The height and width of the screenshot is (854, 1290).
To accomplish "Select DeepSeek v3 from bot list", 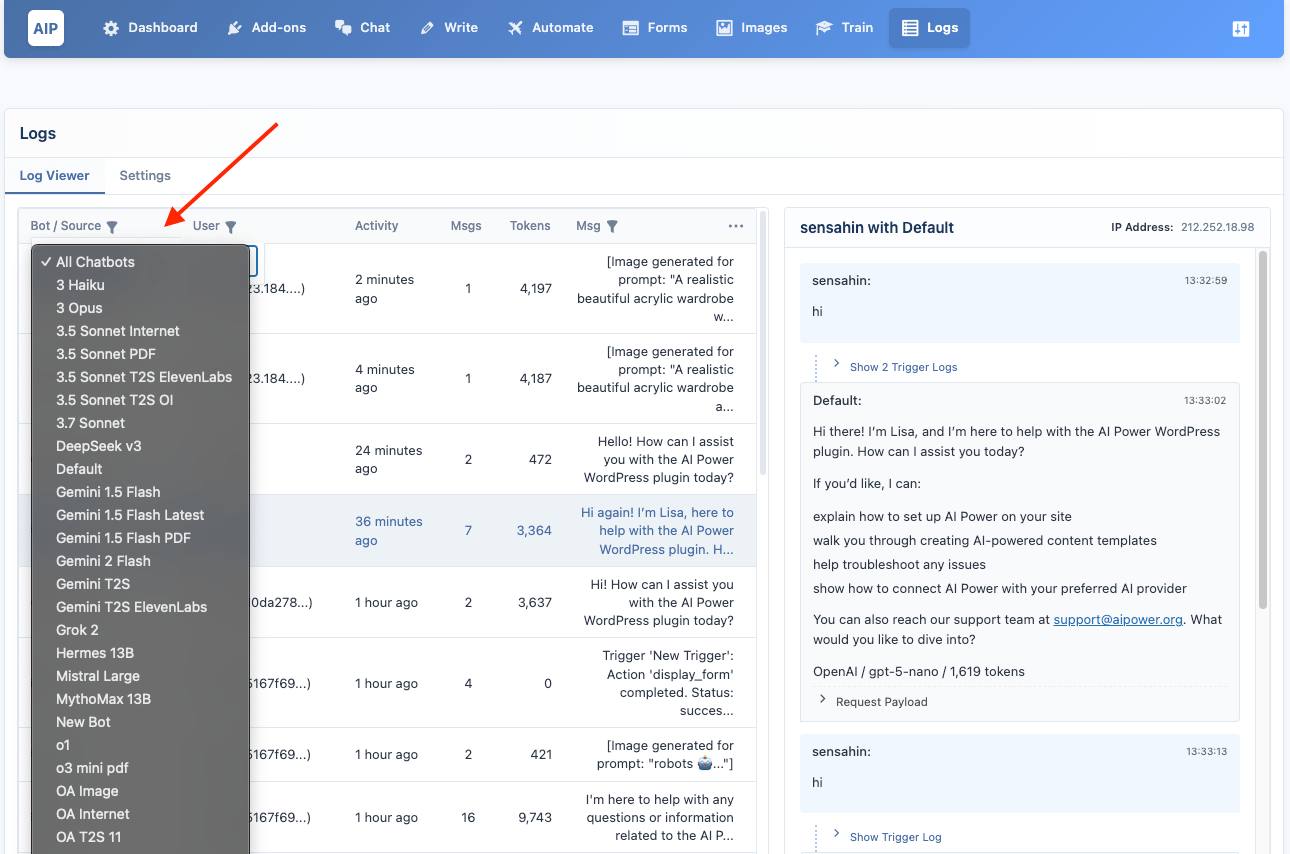I will [x=140, y=446].
